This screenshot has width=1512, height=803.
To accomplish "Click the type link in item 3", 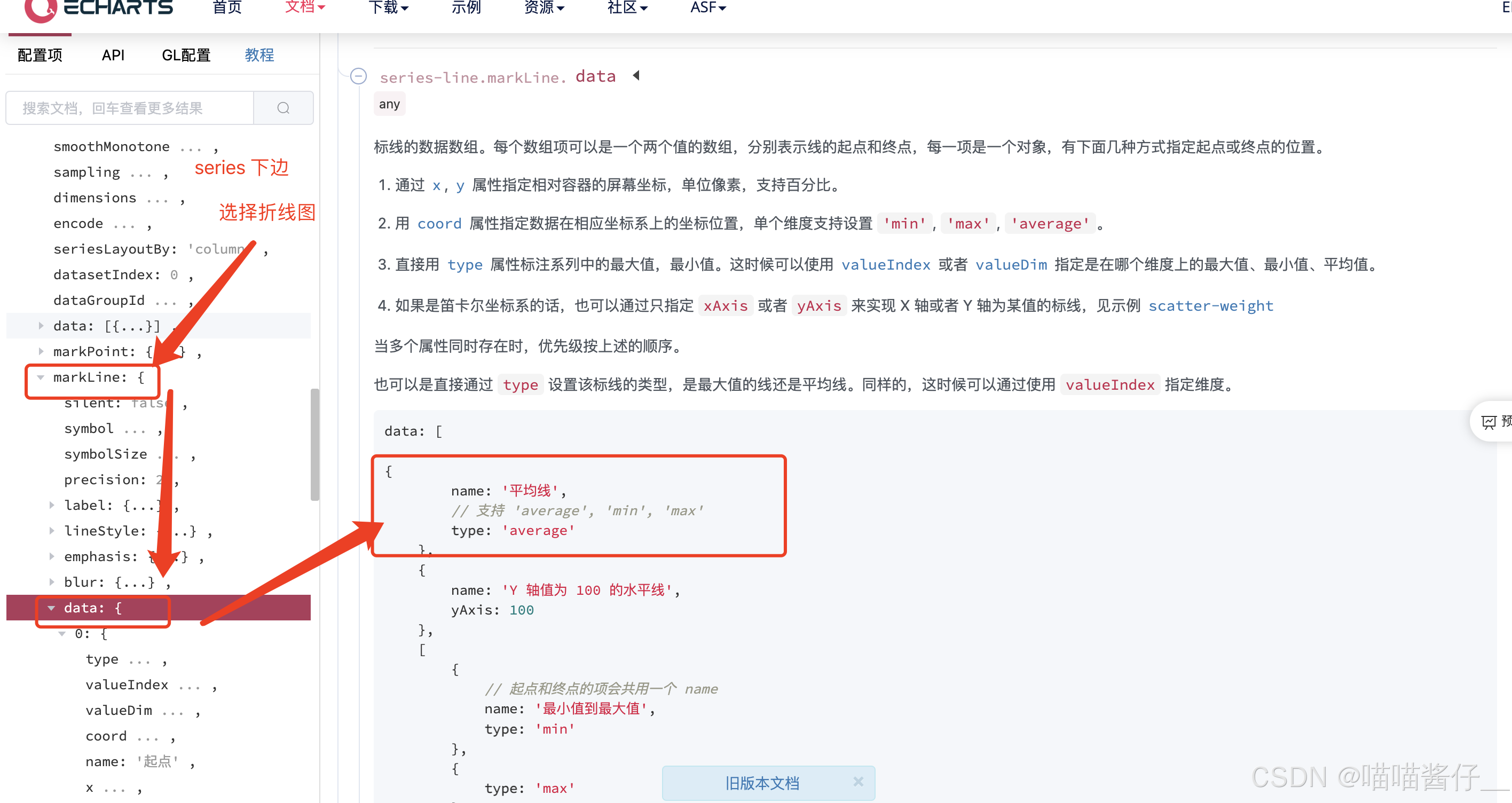I will click(x=465, y=265).
